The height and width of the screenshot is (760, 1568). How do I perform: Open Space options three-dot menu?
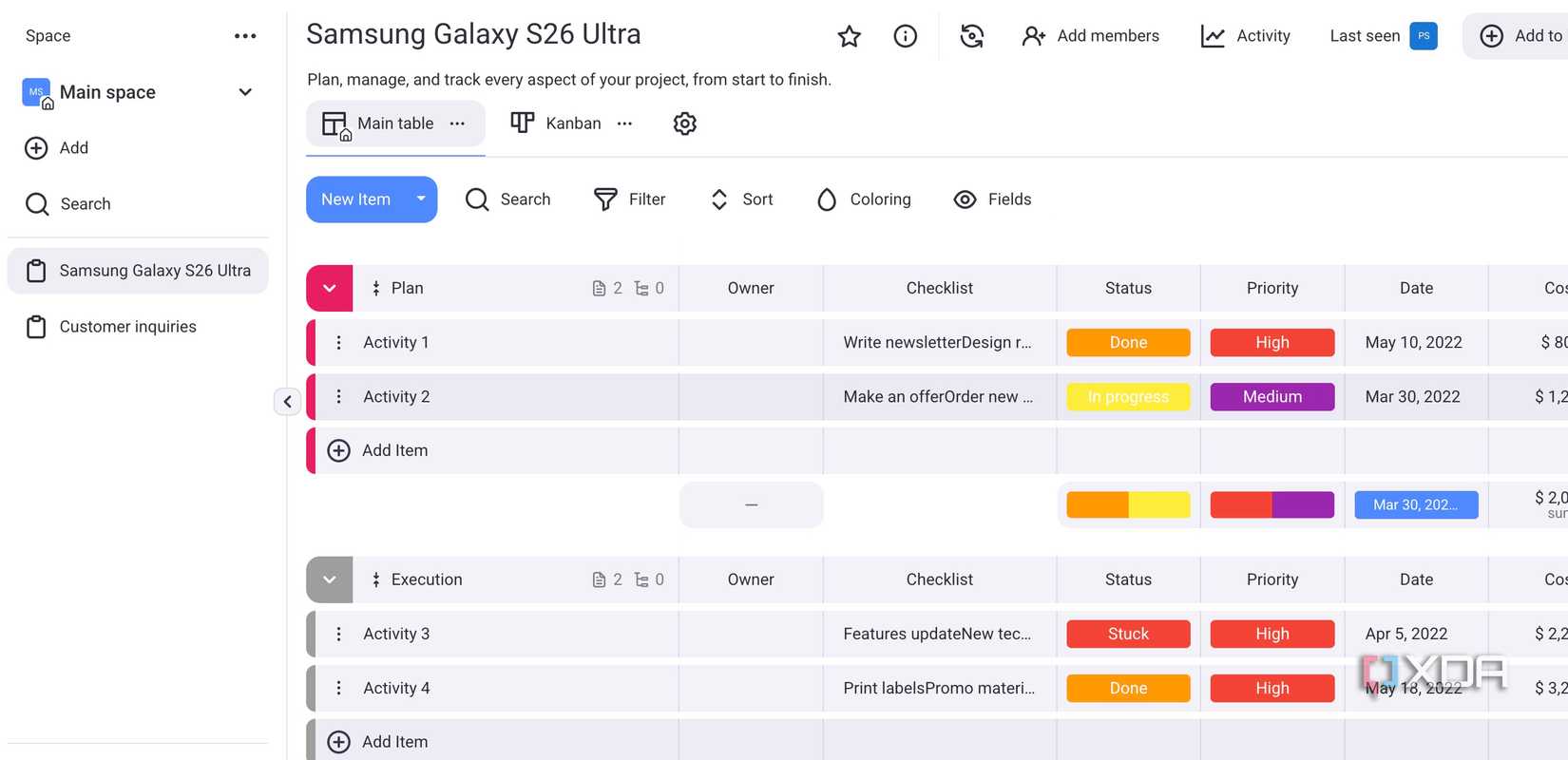pos(245,36)
